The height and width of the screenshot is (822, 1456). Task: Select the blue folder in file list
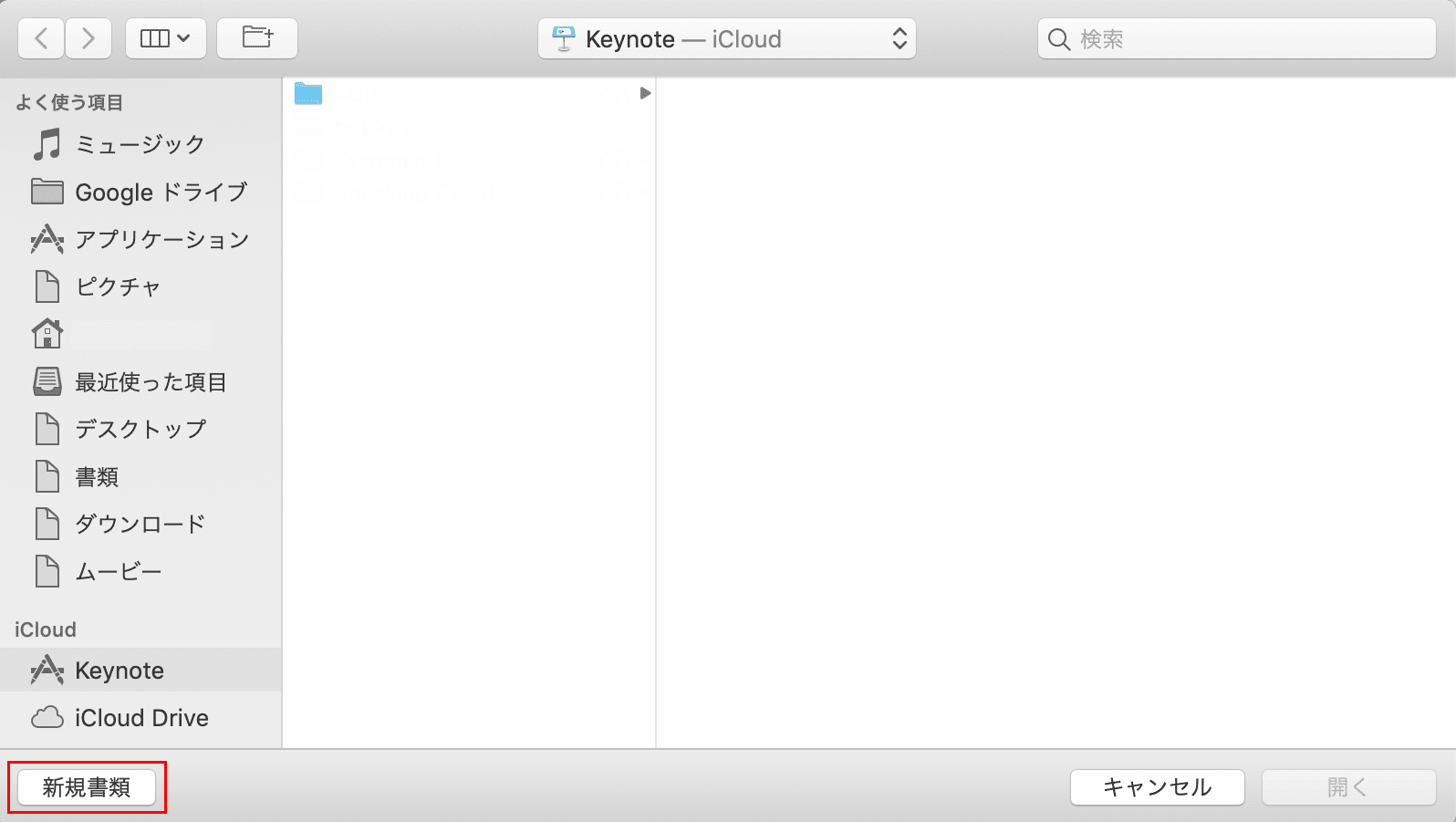pyautogui.click(x=308, y=93)
